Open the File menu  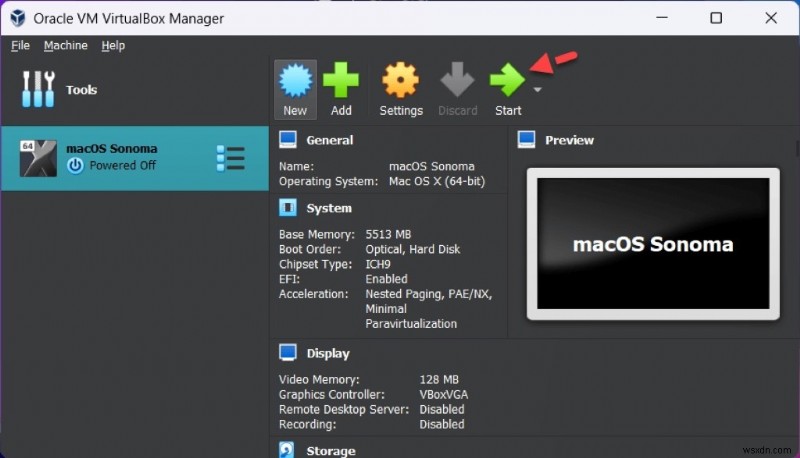click(x=20, y=45)
